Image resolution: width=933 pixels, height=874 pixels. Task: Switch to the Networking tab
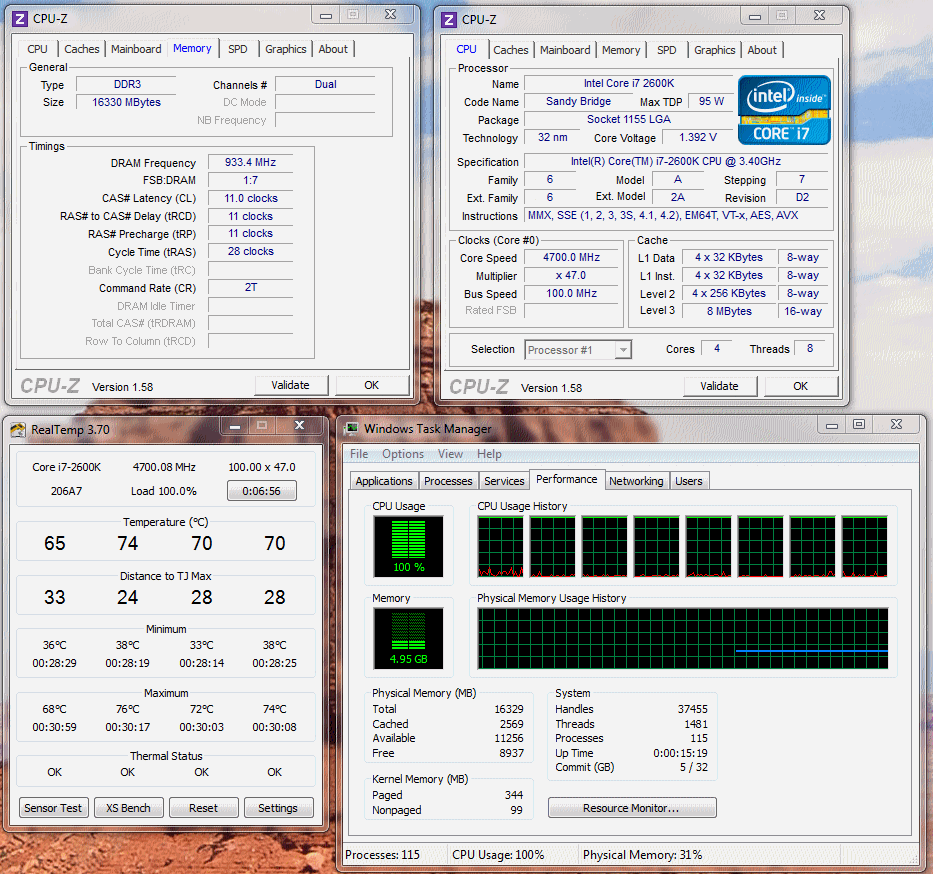[x=636, y=481]
